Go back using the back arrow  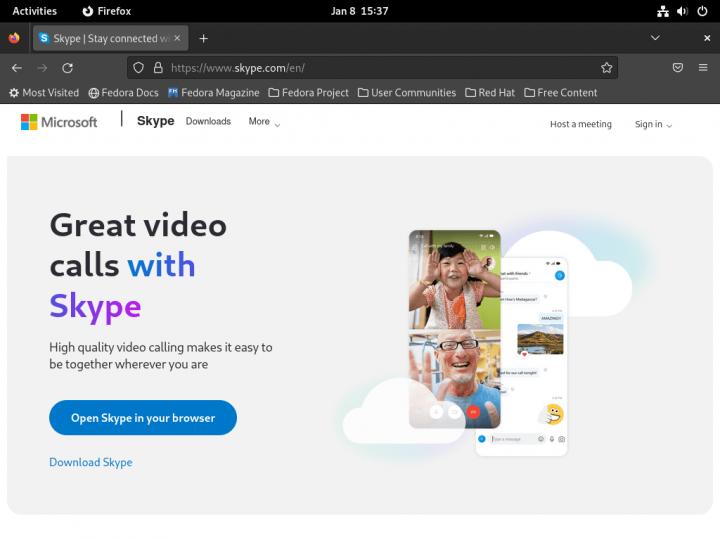16,68
